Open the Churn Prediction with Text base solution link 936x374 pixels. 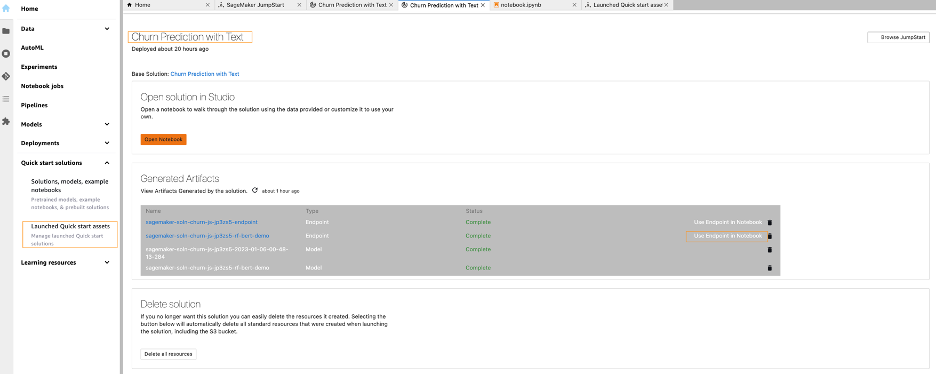[205, 74]
